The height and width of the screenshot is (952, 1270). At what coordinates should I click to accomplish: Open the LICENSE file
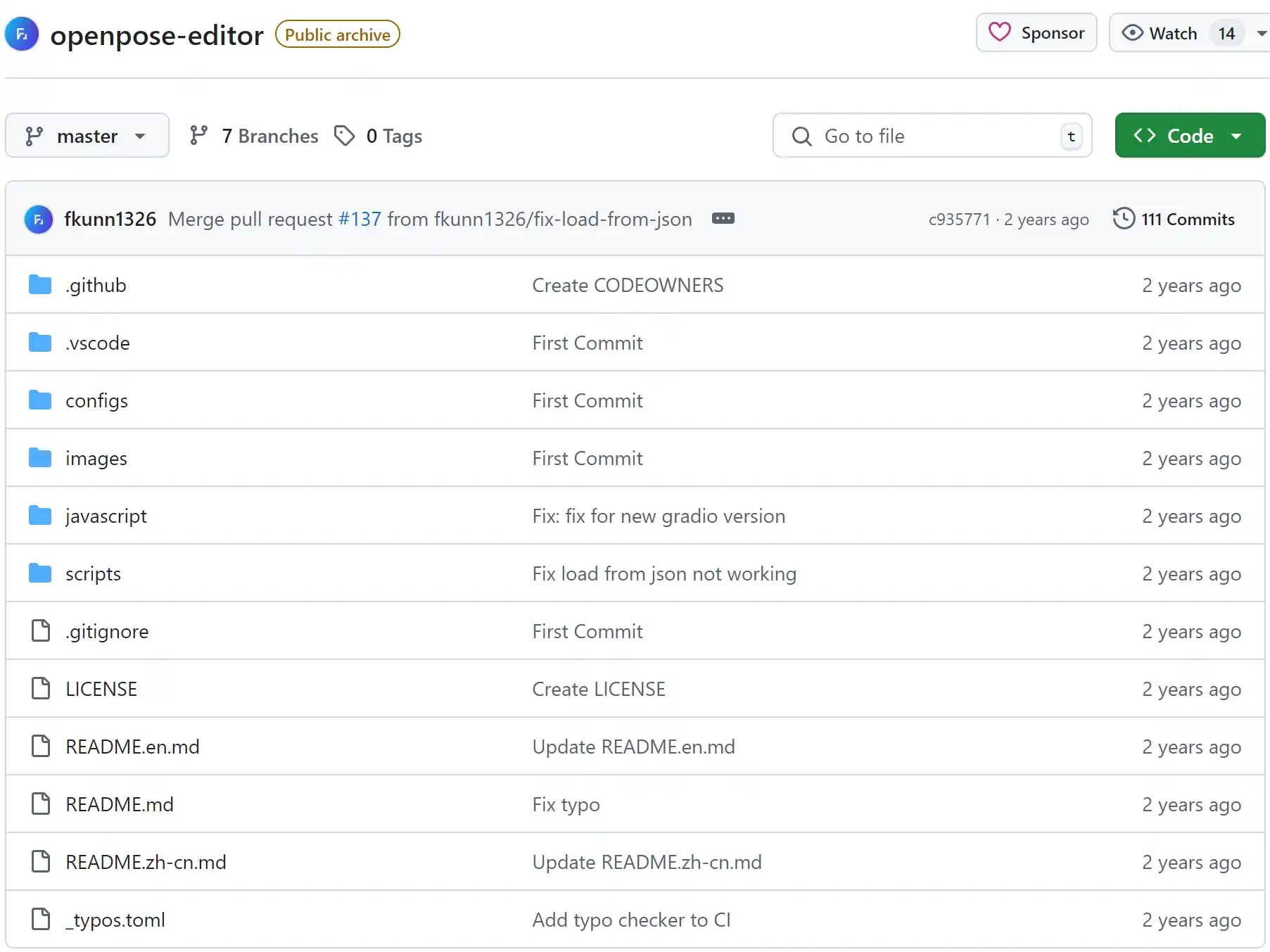pyautogui.click(x=101, y=689)
